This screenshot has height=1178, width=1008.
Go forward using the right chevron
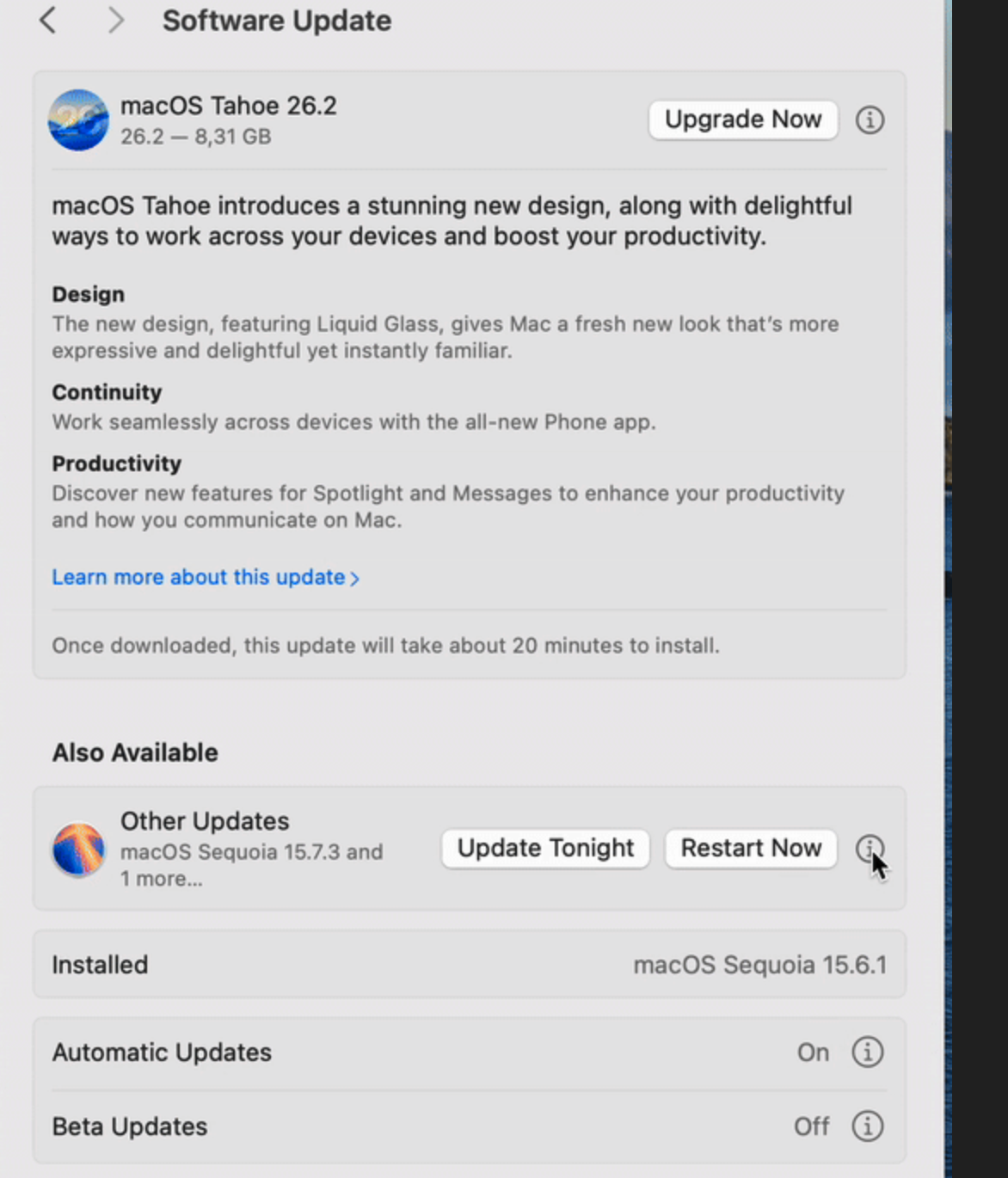pyautogui.click(x=116, y=20)
